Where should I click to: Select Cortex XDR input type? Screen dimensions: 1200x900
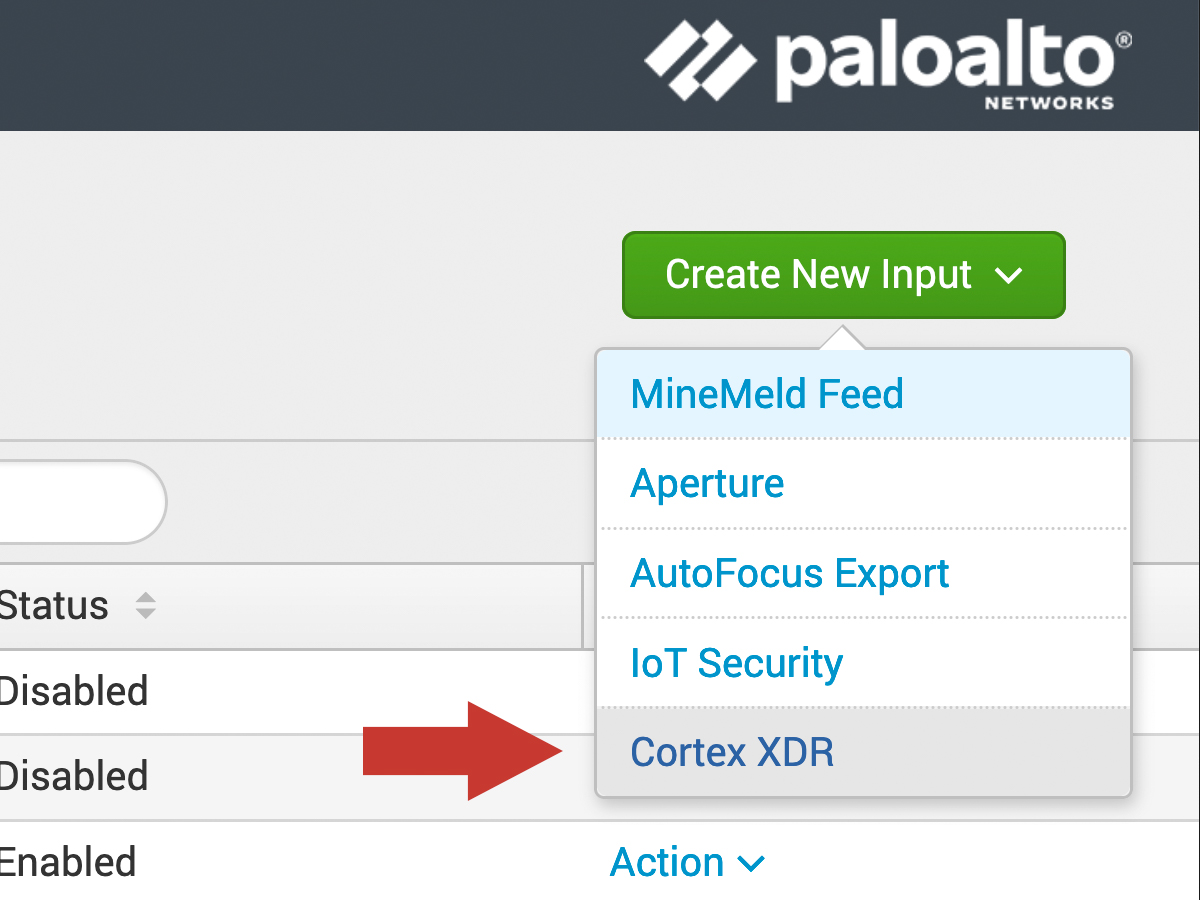click(x=732, y=752)
